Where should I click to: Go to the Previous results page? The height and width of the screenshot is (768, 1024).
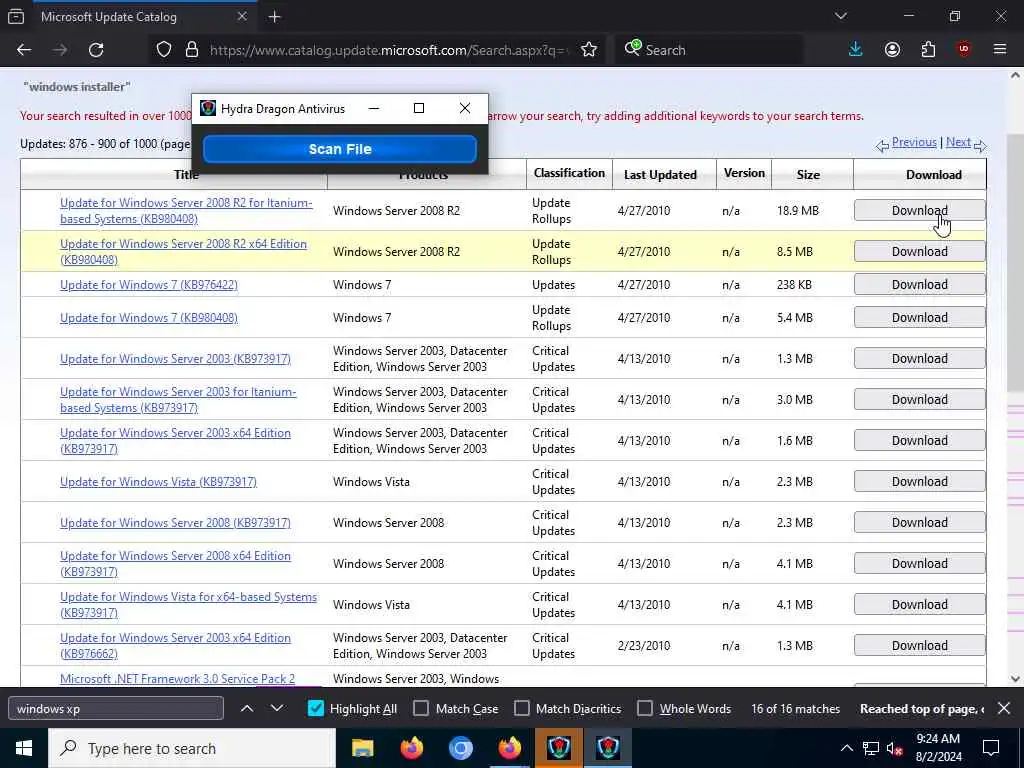pos(914,142)
